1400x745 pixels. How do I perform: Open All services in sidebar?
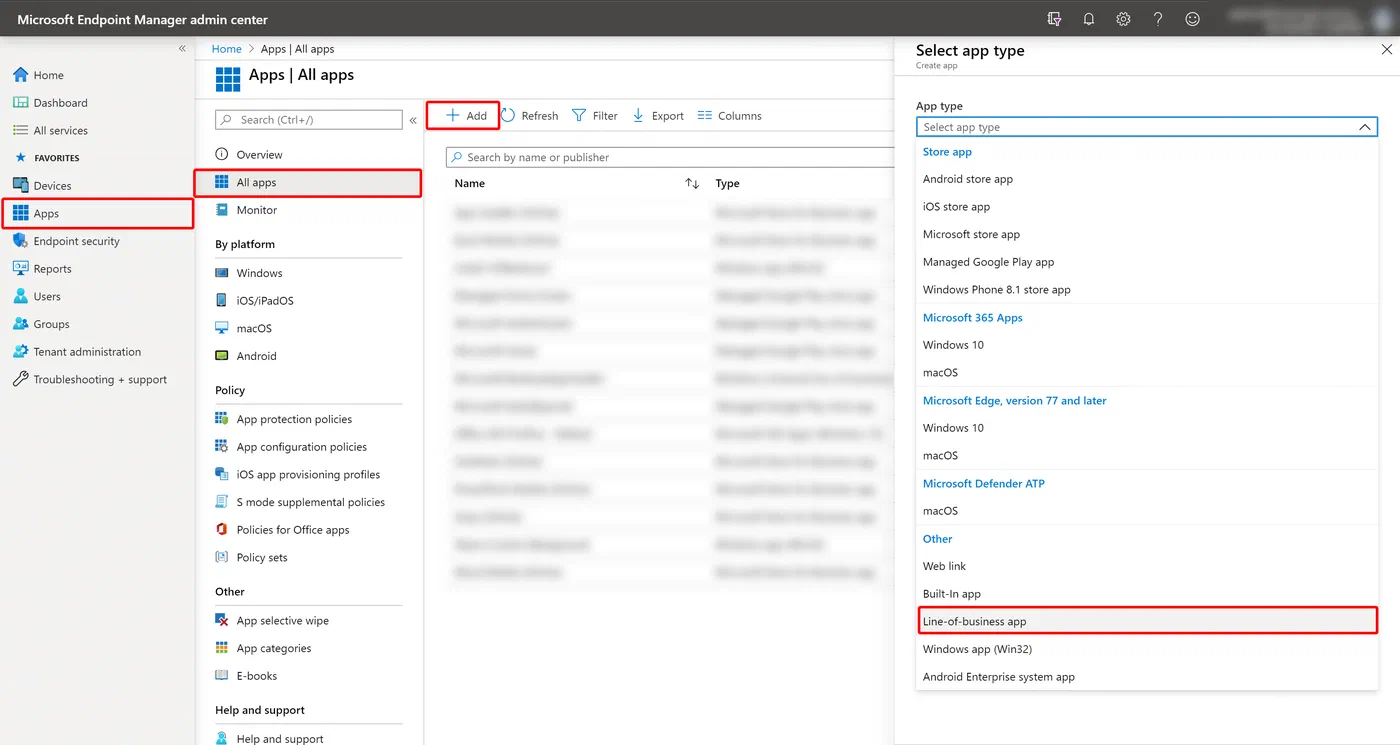60,130
